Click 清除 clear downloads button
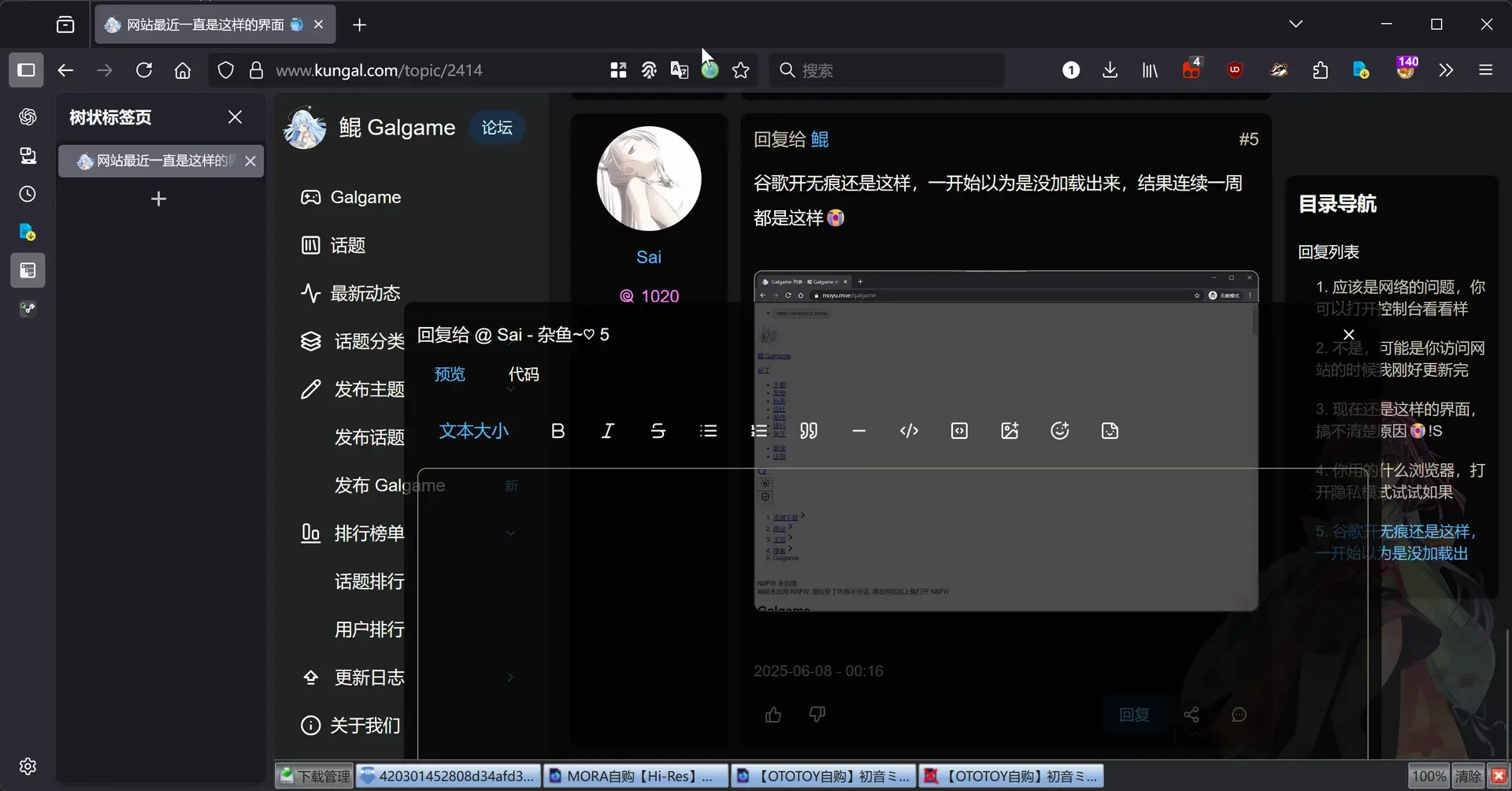The width and height of the screenshot is (1512, 791). coord(1467,776)
